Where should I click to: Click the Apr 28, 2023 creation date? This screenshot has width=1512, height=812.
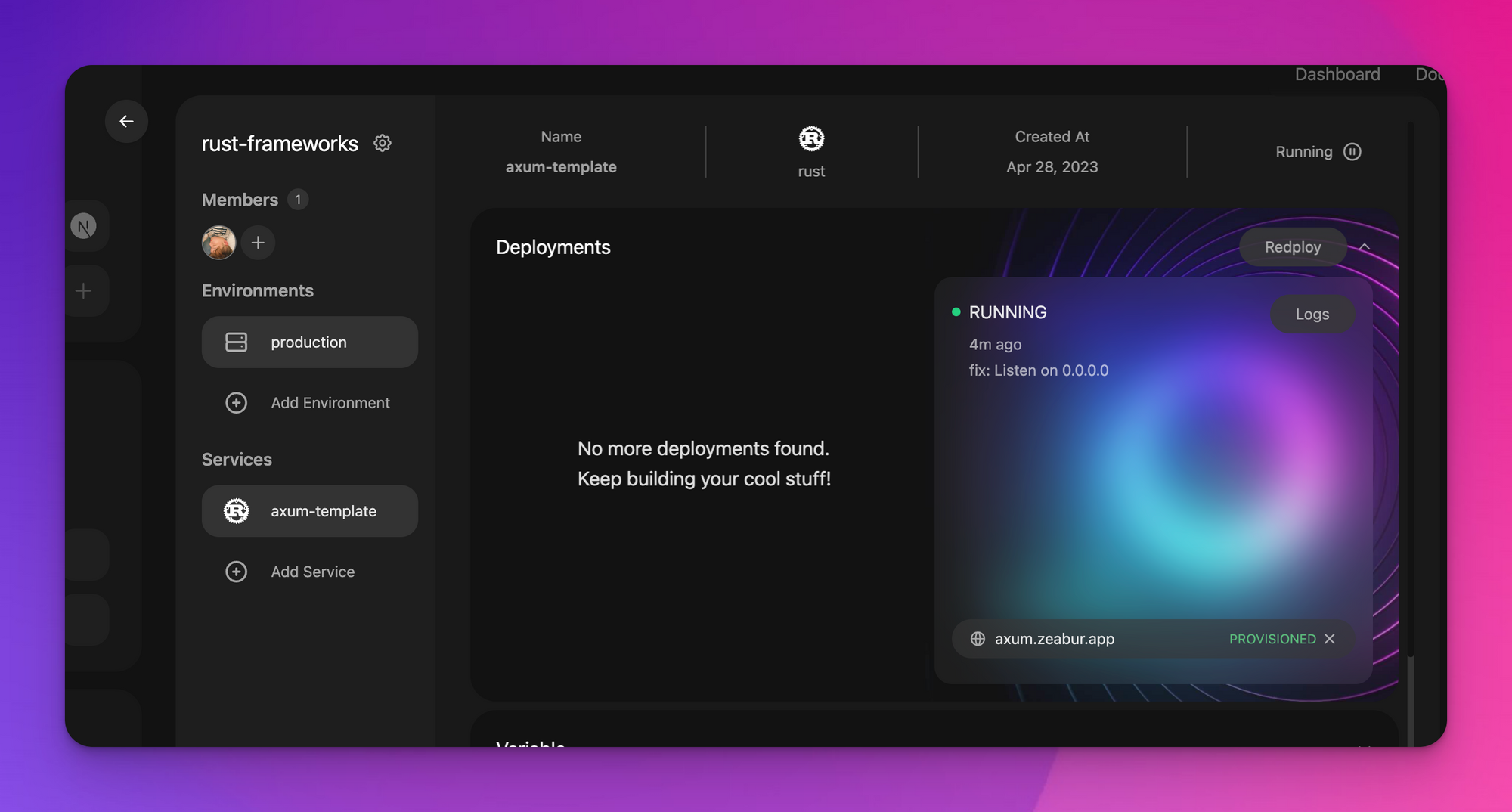1052,167
